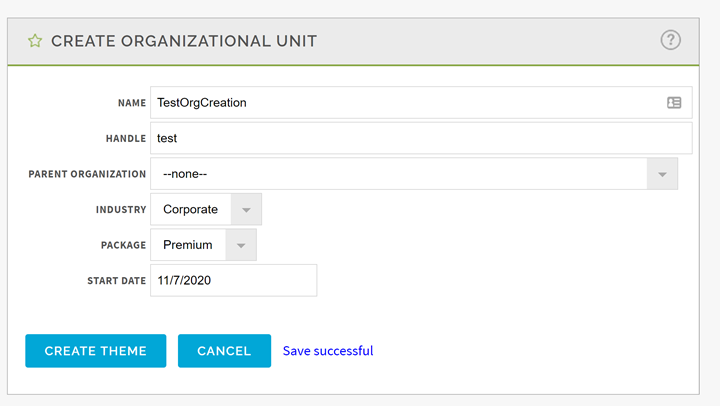Click the Start Date field showing 11/7/2020
Viewport: 720px width, 406px height.
[233, 281]
